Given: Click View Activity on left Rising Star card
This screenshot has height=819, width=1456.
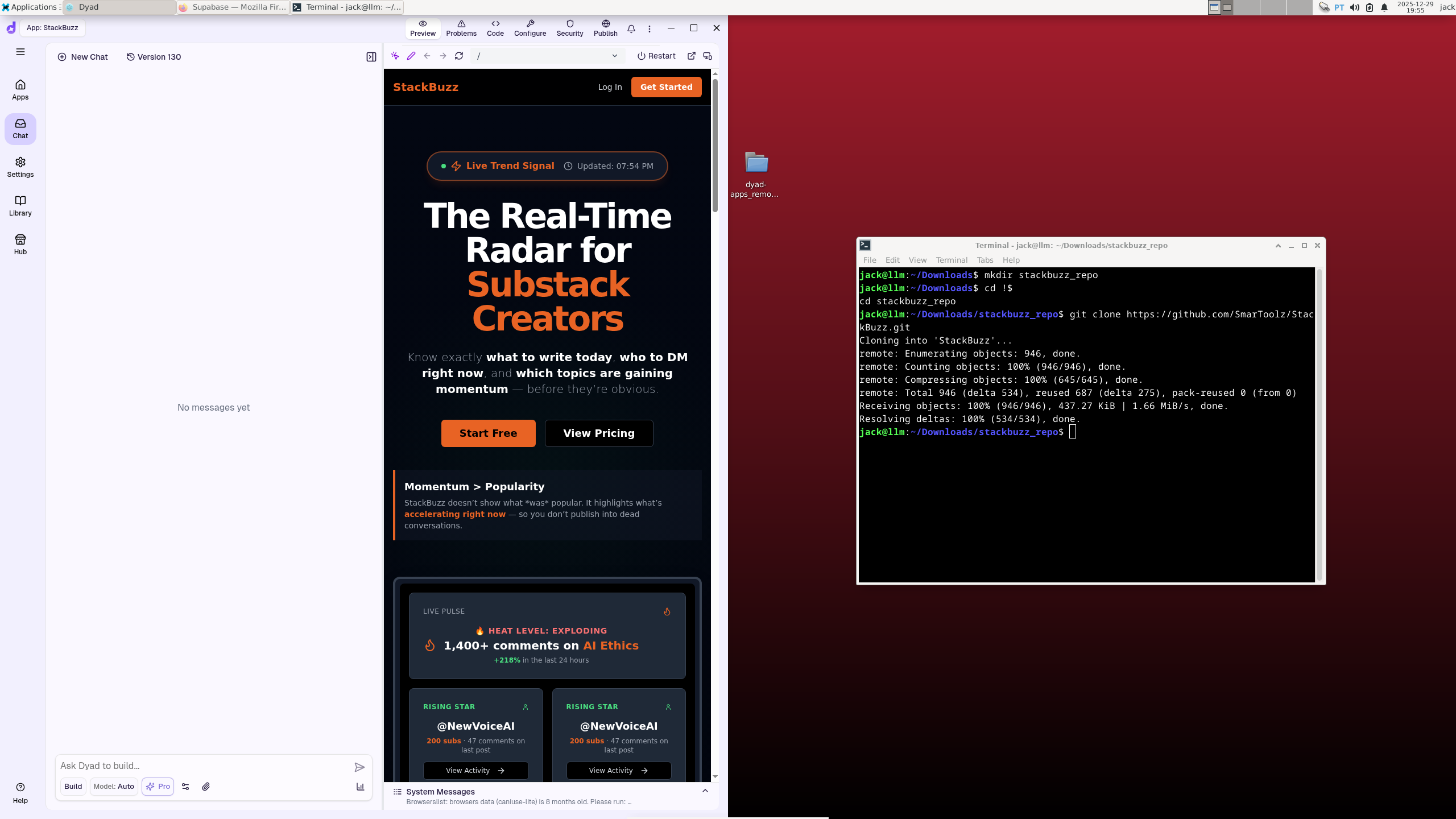Looking at the screenshot, I should point(475,771).
